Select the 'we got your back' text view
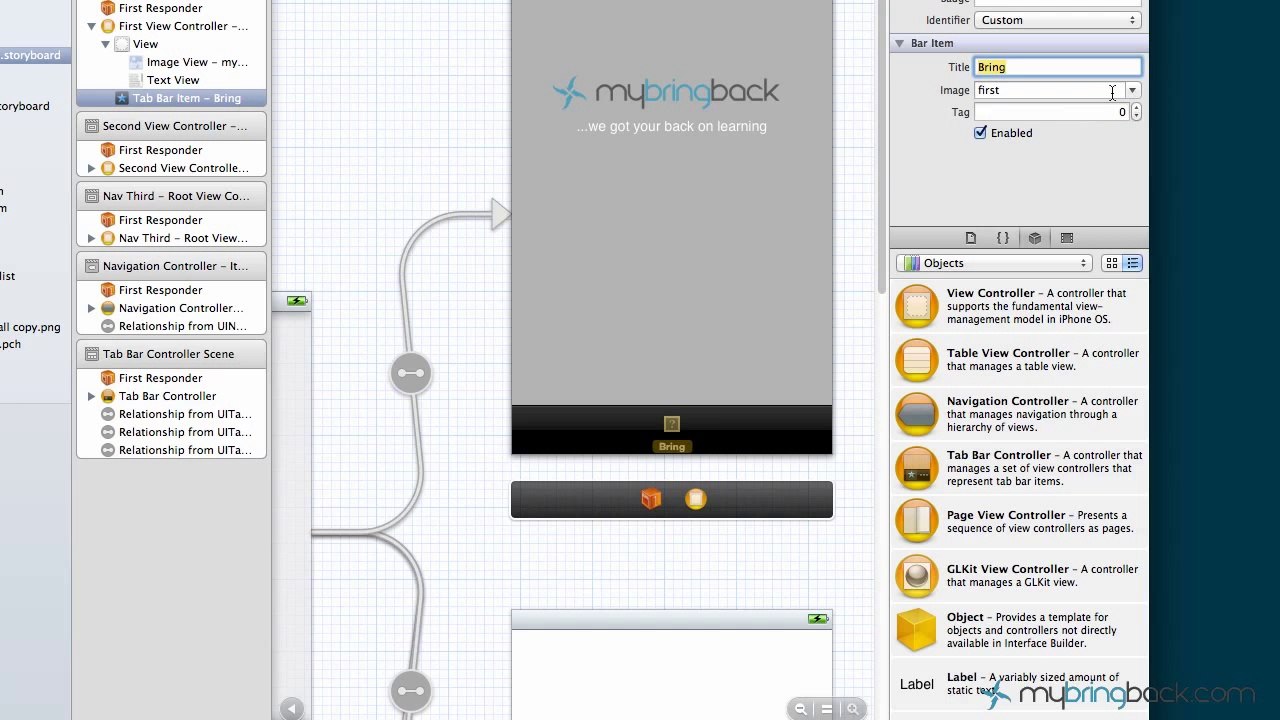The height and width of the screenshot is (720, 1280). pos(672,126)
